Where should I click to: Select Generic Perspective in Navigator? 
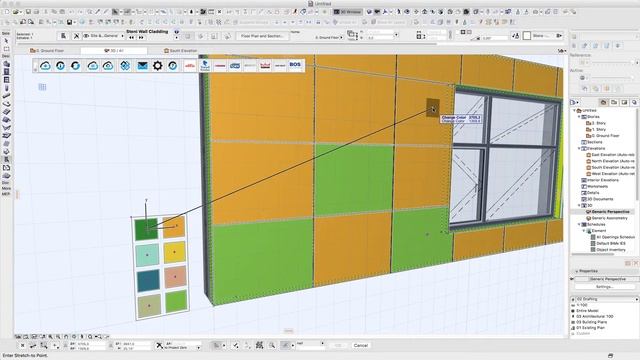(x=610, y=212)
